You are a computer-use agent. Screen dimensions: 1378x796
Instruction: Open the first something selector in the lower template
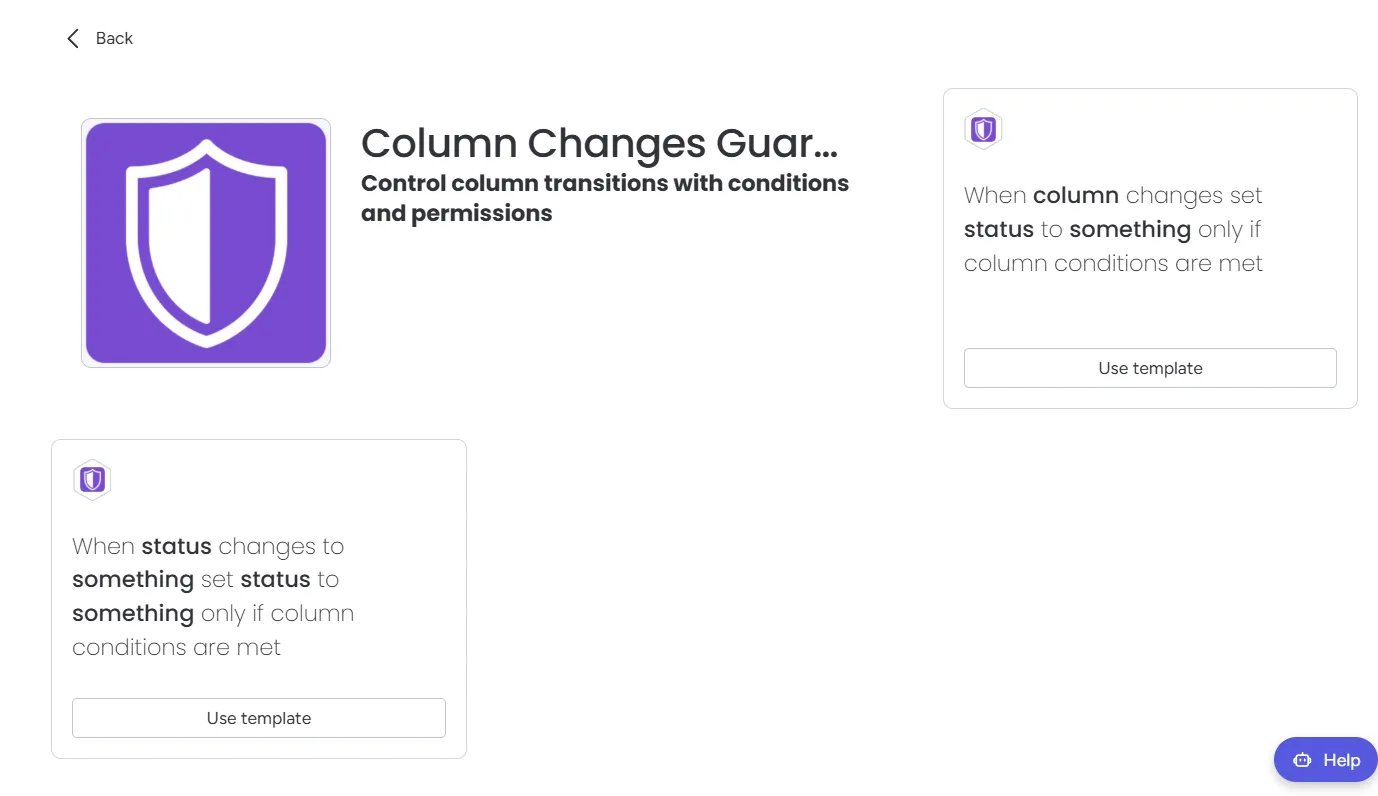click(132, 579)
